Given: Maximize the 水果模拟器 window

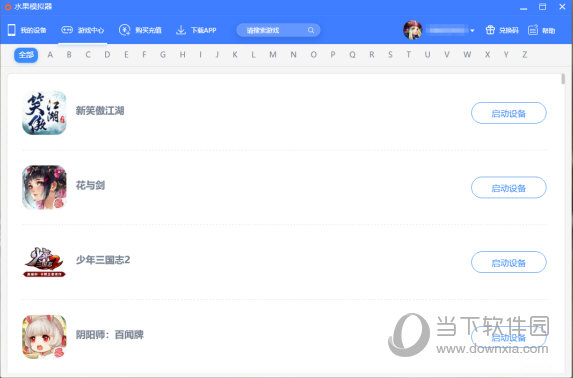Looking at the screenshot, I should point(543,7).
